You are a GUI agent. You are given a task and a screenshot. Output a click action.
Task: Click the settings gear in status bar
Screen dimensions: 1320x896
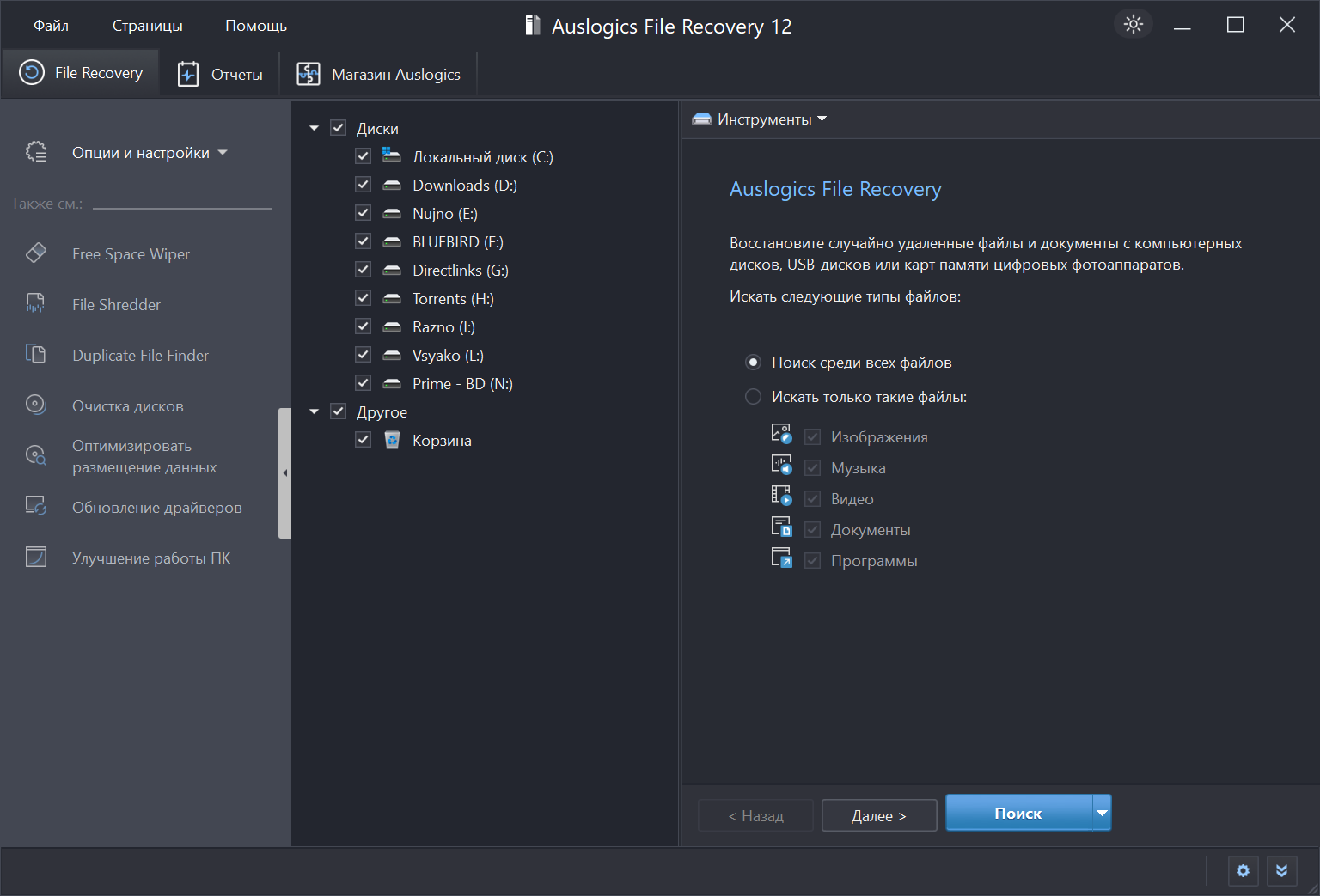pos(1243,870)
